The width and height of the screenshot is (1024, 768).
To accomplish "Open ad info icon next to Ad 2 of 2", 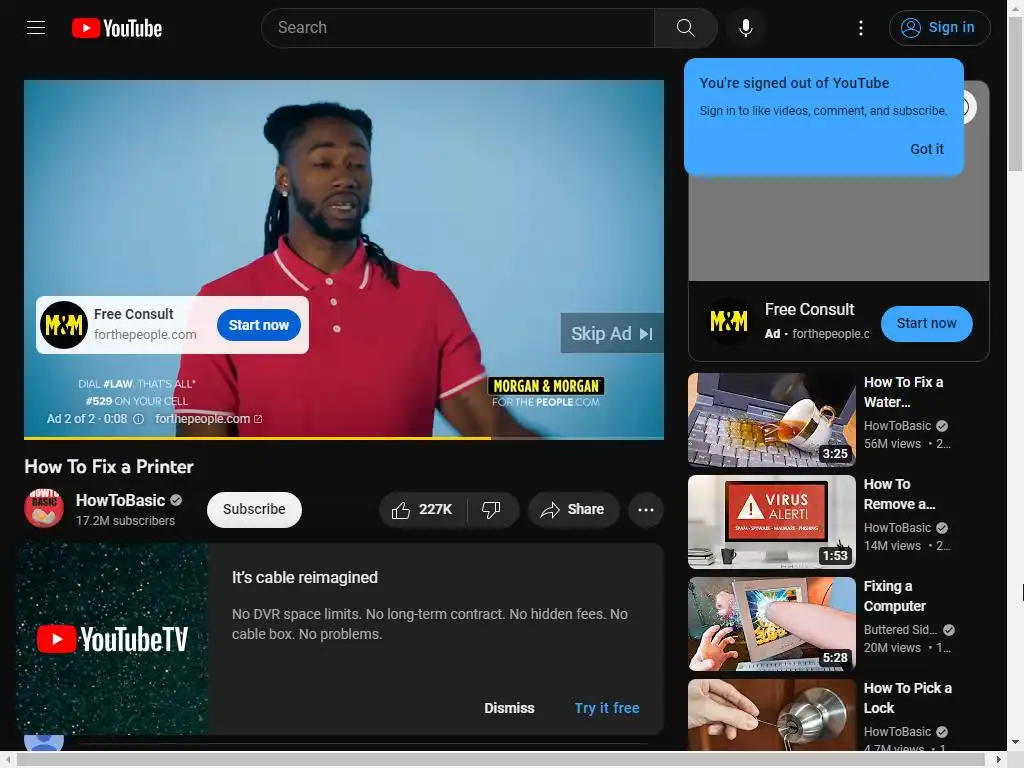I will 138,419.
